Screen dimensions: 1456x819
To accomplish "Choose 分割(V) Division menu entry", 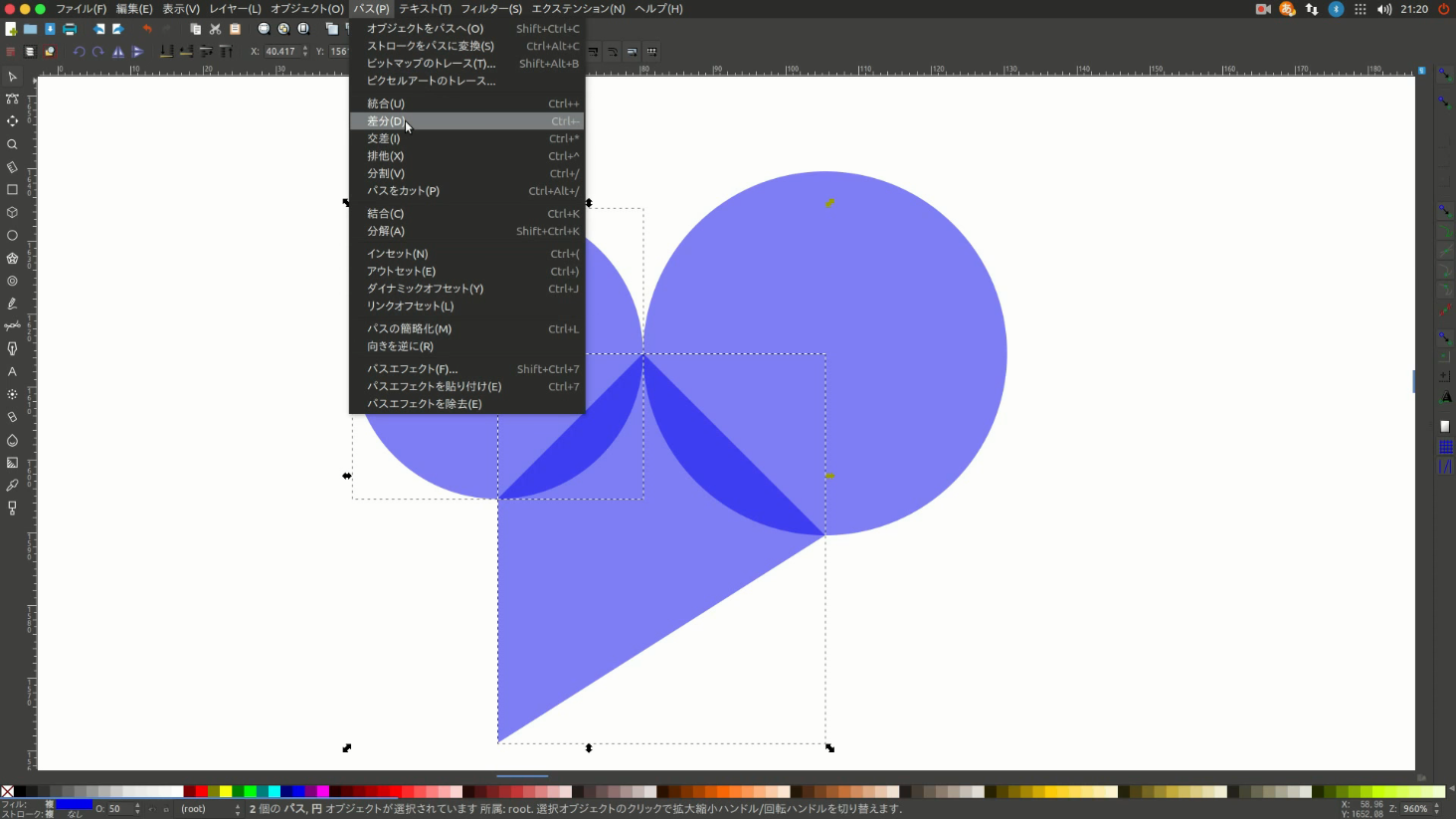I will click(466, 173).
